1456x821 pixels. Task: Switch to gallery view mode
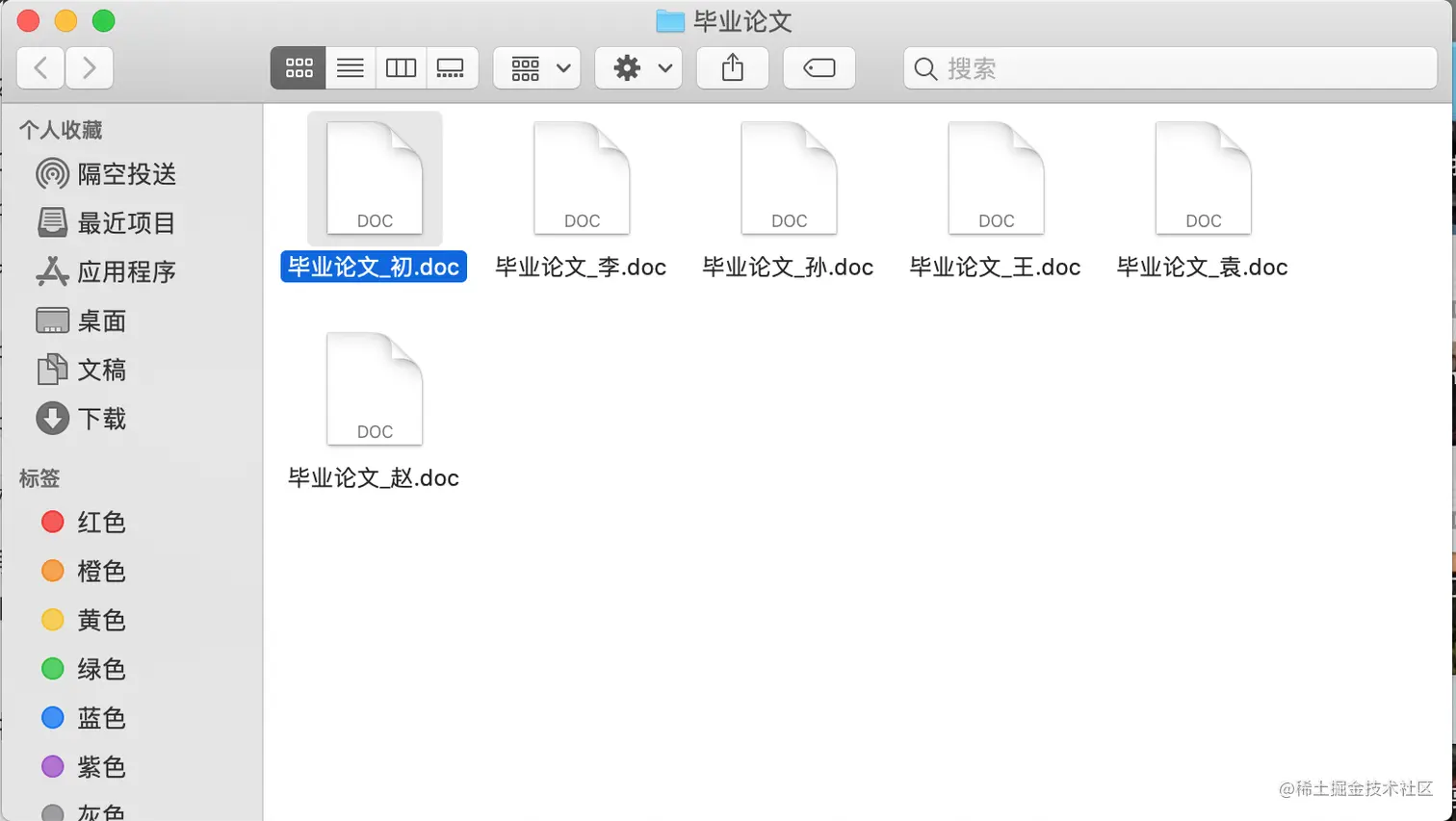click(451, 67)
